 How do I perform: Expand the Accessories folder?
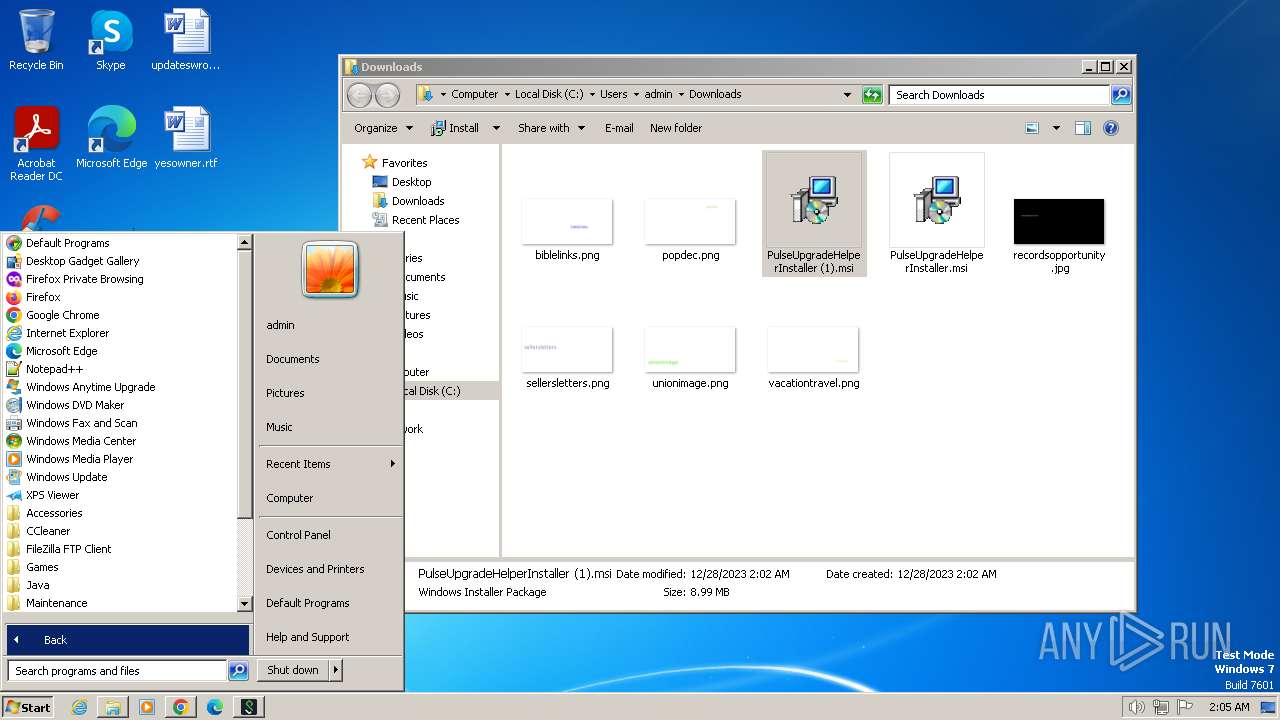(x=54, y=513)
